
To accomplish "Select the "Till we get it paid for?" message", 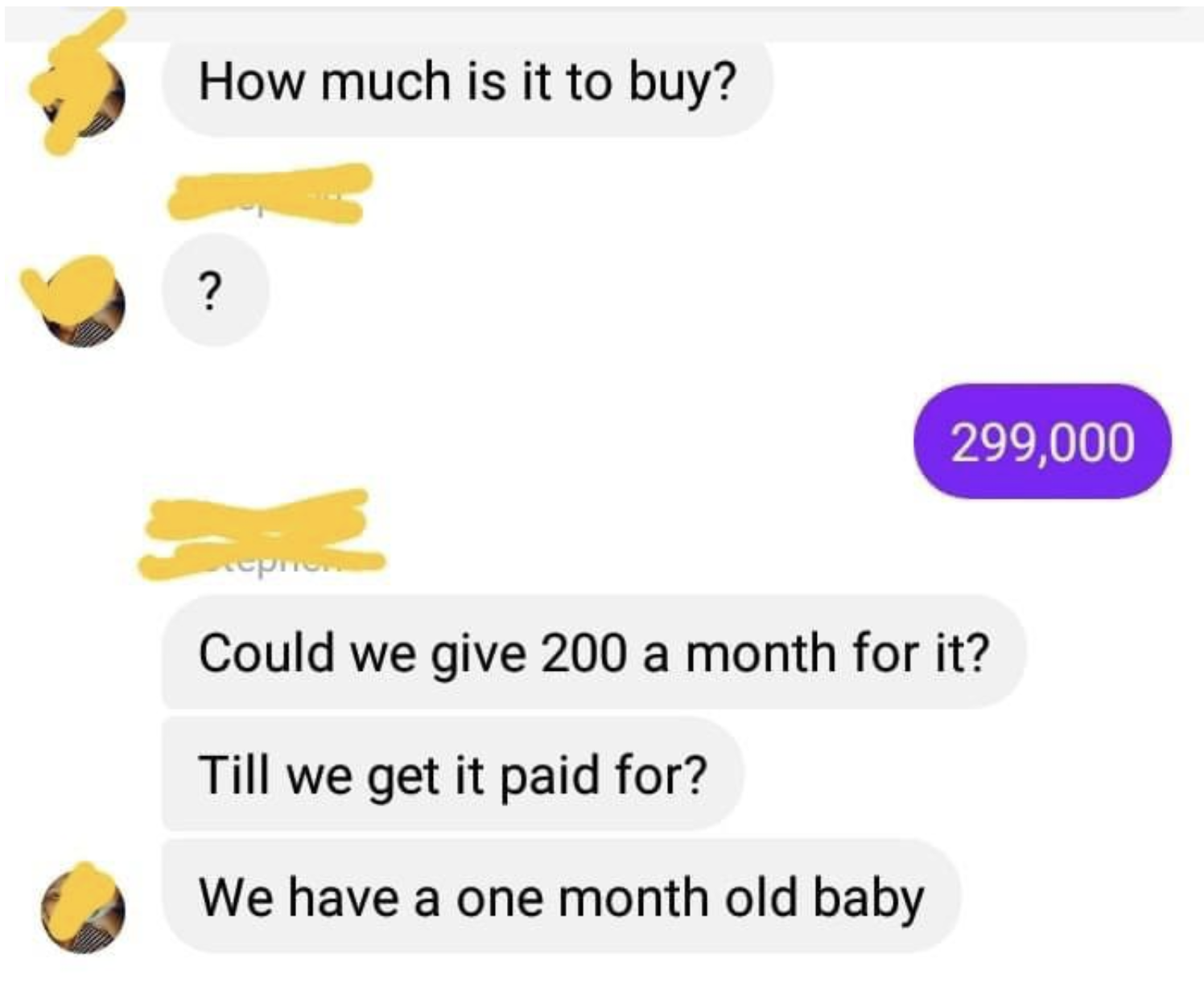I will coord(453,775).
